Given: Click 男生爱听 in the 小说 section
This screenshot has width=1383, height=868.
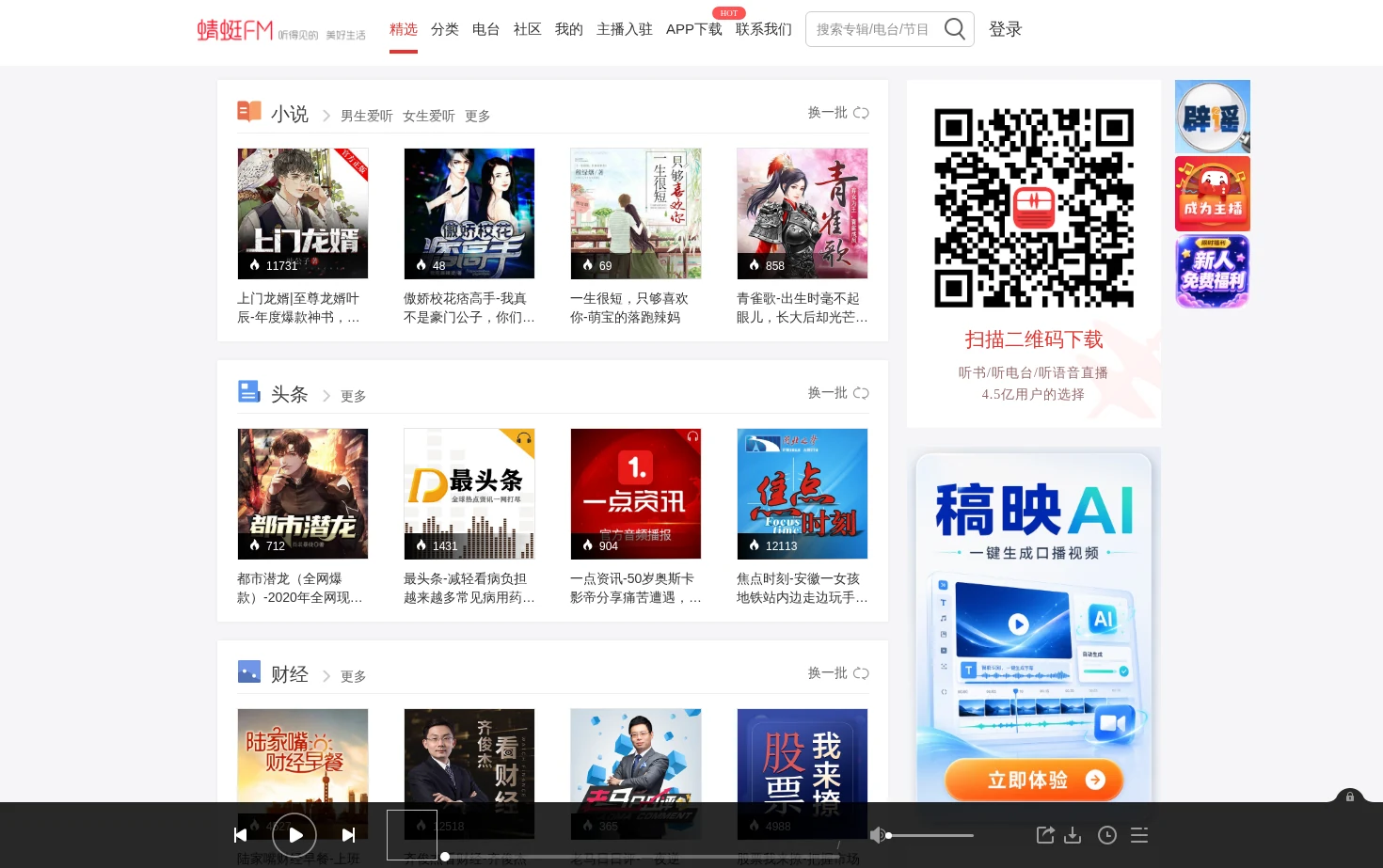Looking at the screenshot, I should click(x=367, y=116).
